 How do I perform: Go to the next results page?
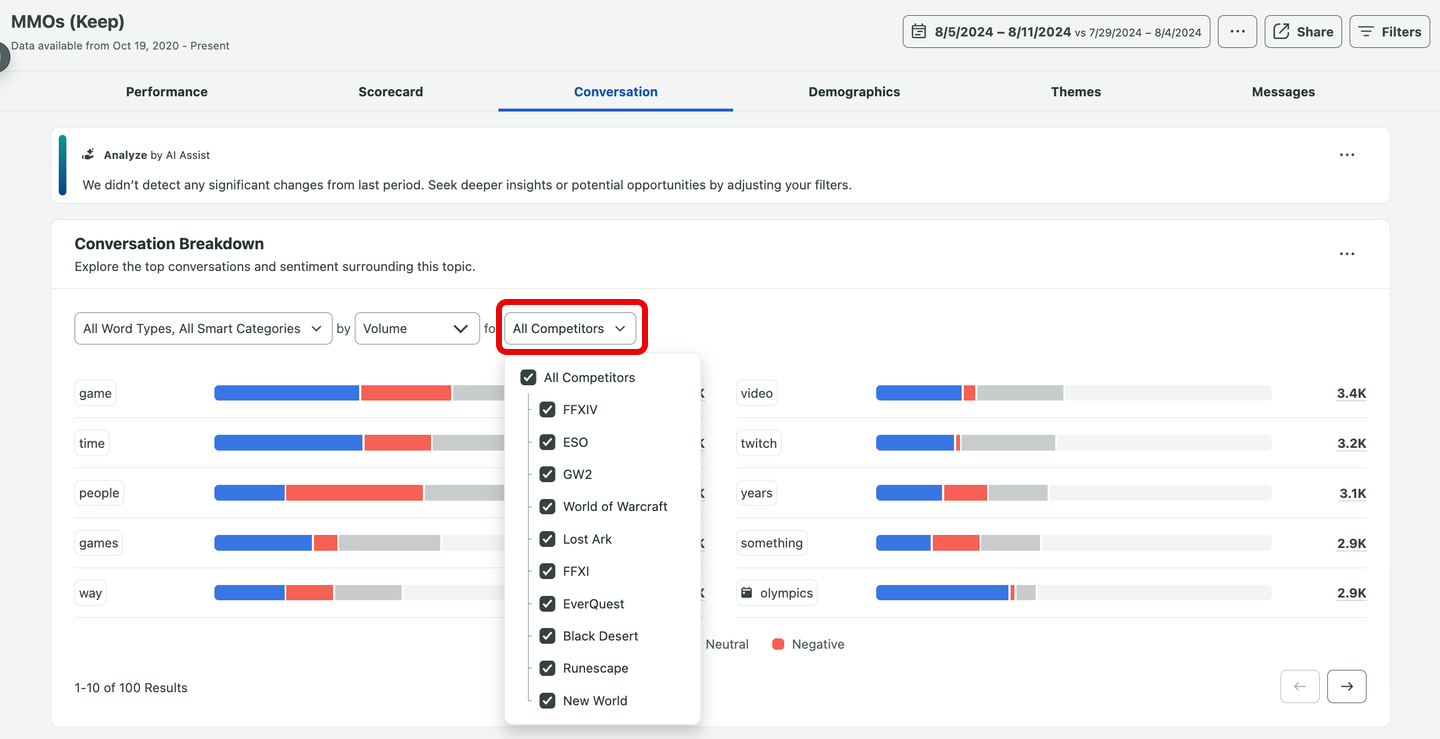[x=1346, y=686]
